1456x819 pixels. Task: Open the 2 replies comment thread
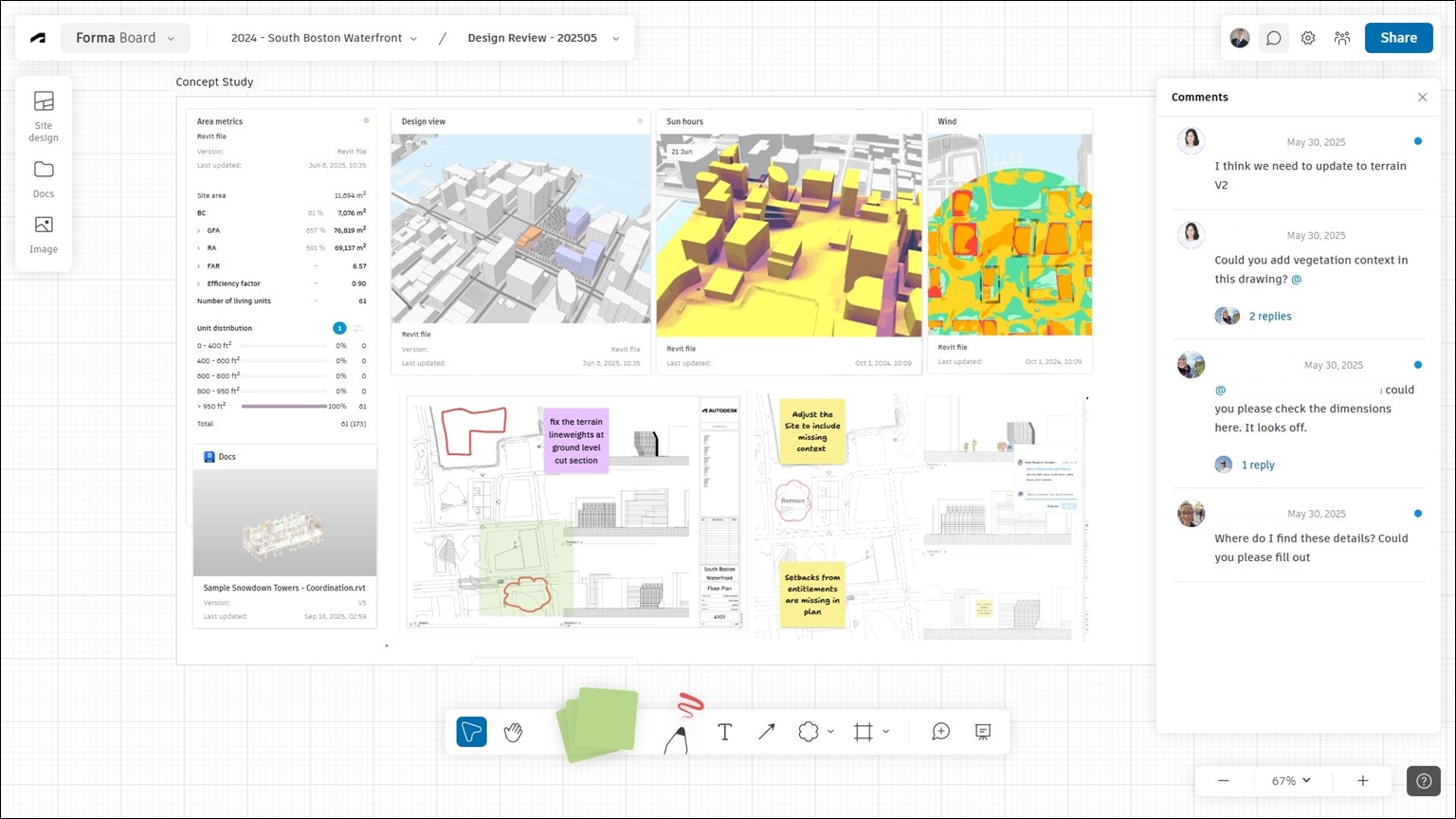point(1270,316)
